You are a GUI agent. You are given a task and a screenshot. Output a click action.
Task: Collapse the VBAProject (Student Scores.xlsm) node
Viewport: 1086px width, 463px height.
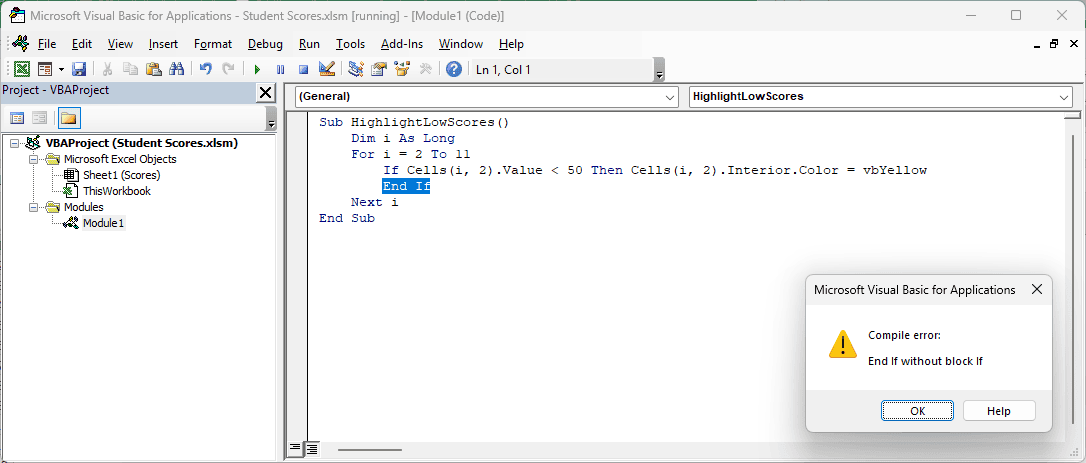pyautogui.click(x=15, y=143)
